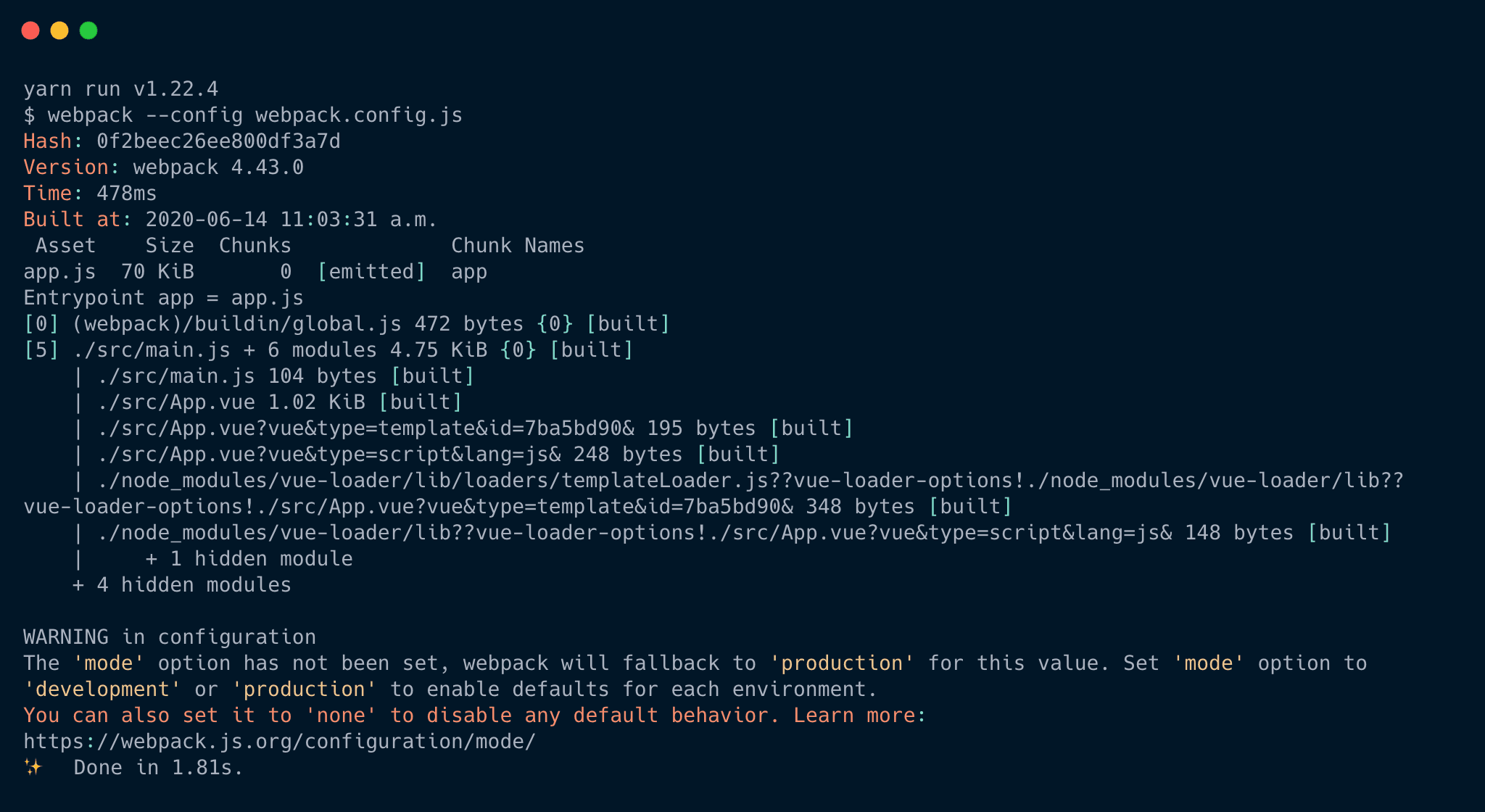Click the '[emitted]' tag in asset row
This screenshot has width=1485, height=812.
pos(372,272)
